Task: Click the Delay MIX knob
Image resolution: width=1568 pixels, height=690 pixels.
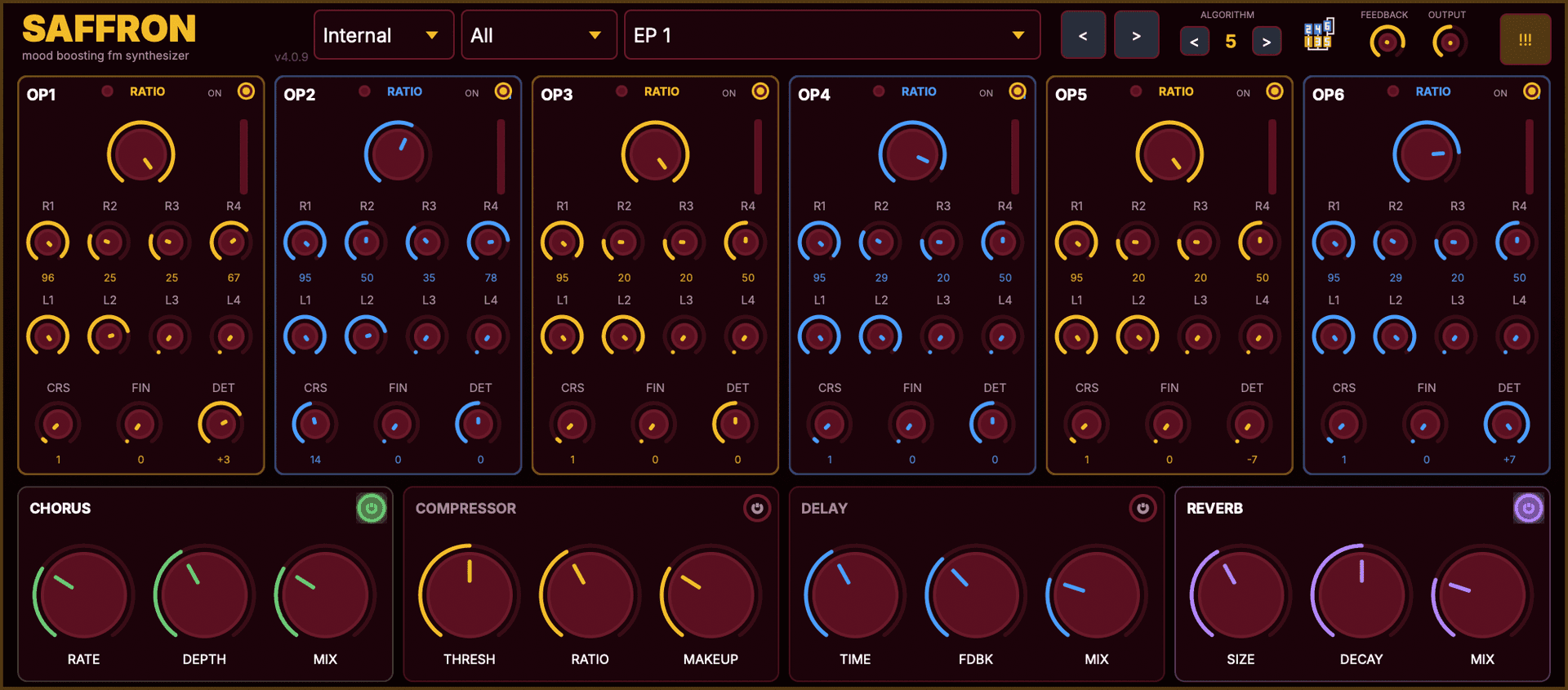Action: tap(1097, 594)
